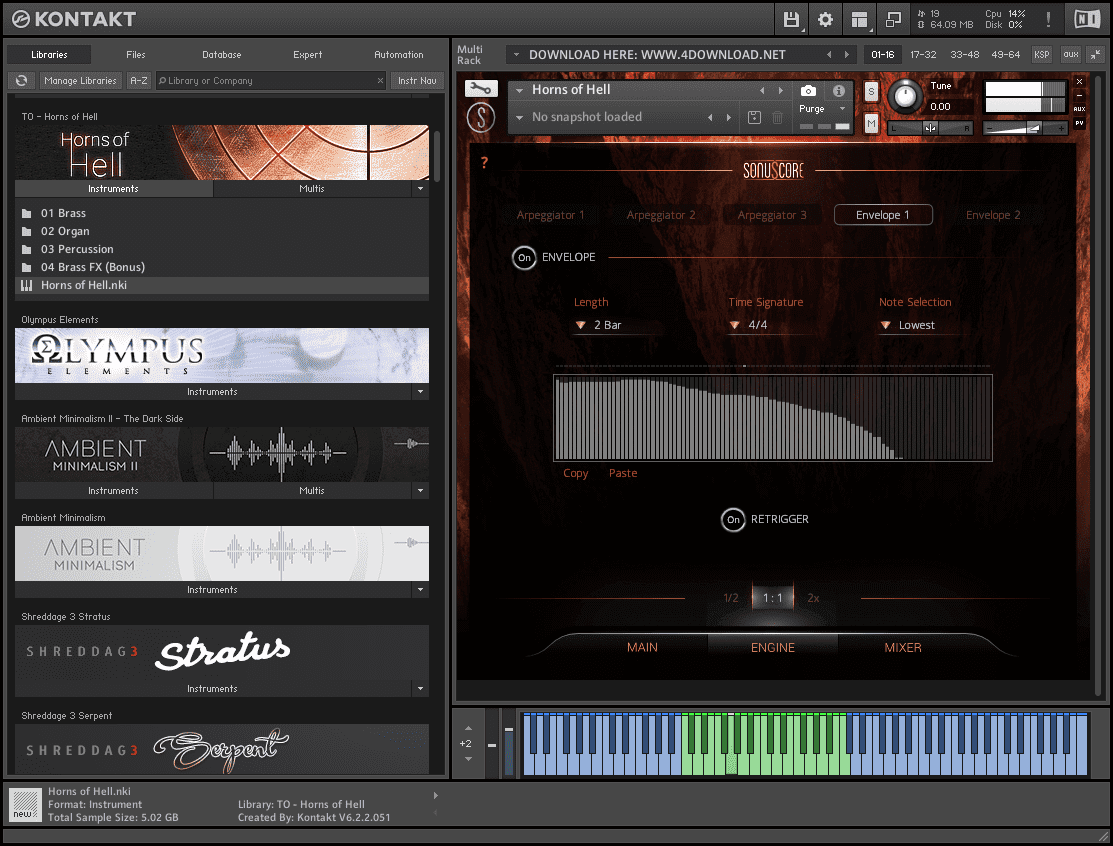This screenshot has width=1113, height=846.
Task: Paste the envelope pattern
Action: pos(623,473)
